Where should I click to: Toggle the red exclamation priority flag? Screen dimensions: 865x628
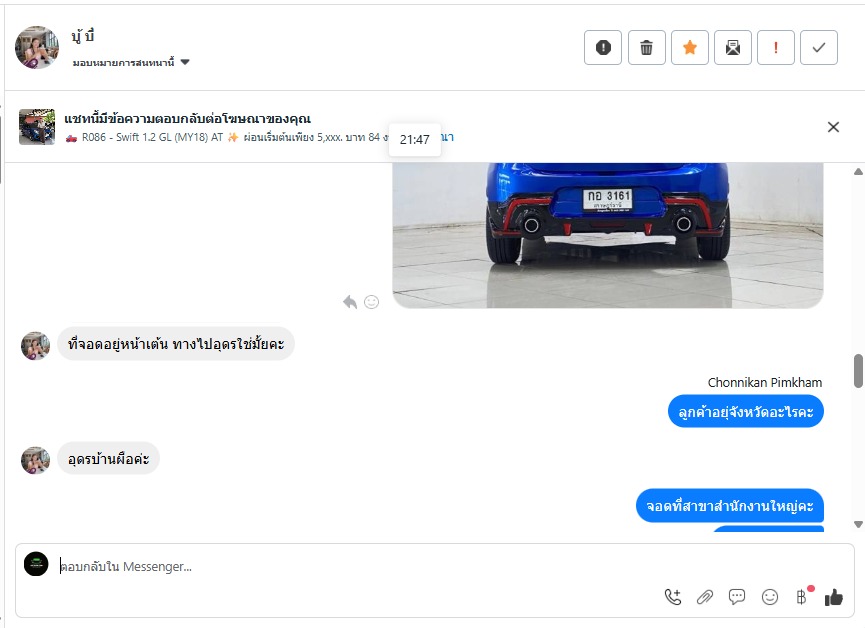click(x=776, y=47)
